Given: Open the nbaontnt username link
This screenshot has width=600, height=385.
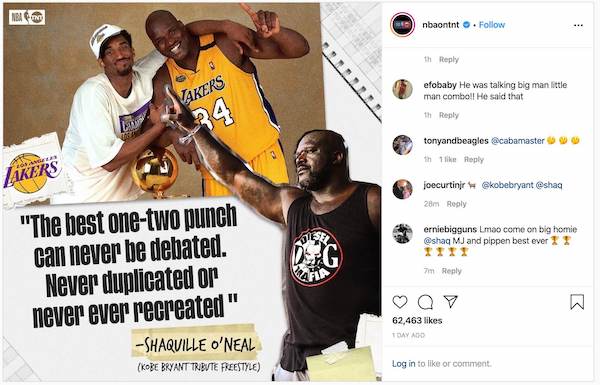Looking at the screenshot, I should 441,25.
